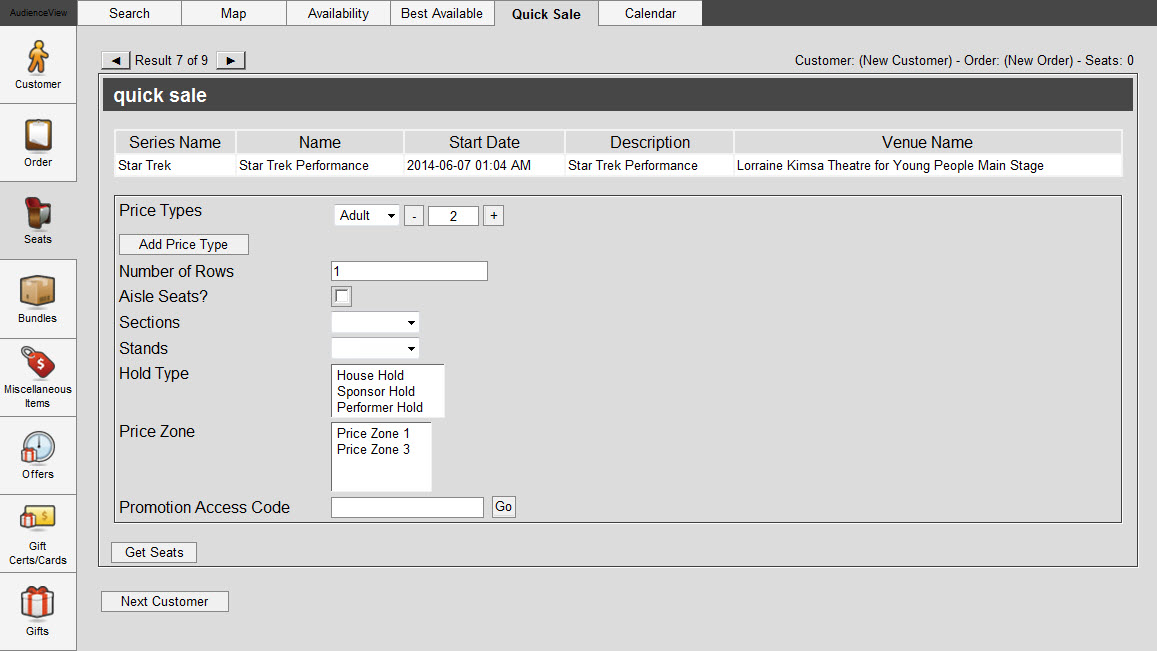
Task: Switch to the Map tab
Action: click(233, 13)
